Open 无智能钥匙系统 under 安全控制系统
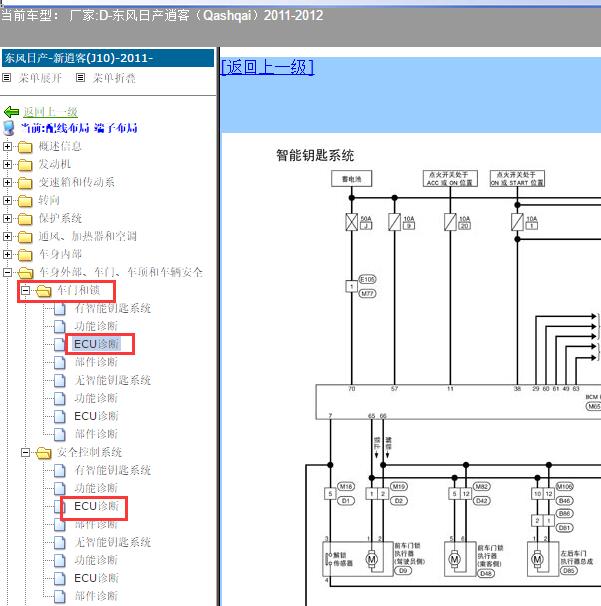The height and width of the screenshot is (606, 601). click(112, 542)
